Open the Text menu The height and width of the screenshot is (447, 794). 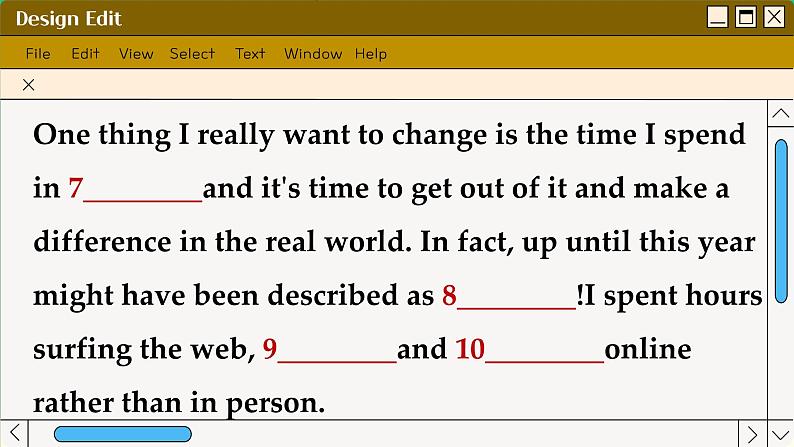pyautogui.click(x=250, y=54)
